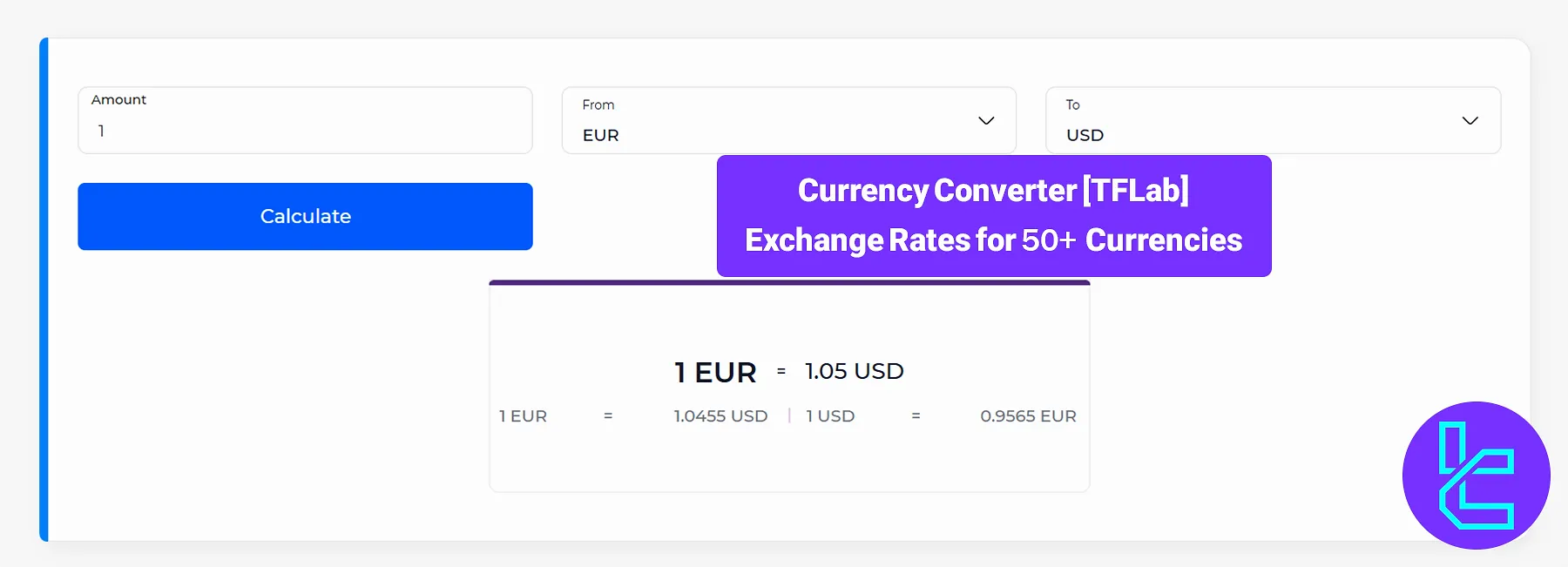
Task: Click the Exchange Rates for 50+ Currencies text
Action: point(993,240)
